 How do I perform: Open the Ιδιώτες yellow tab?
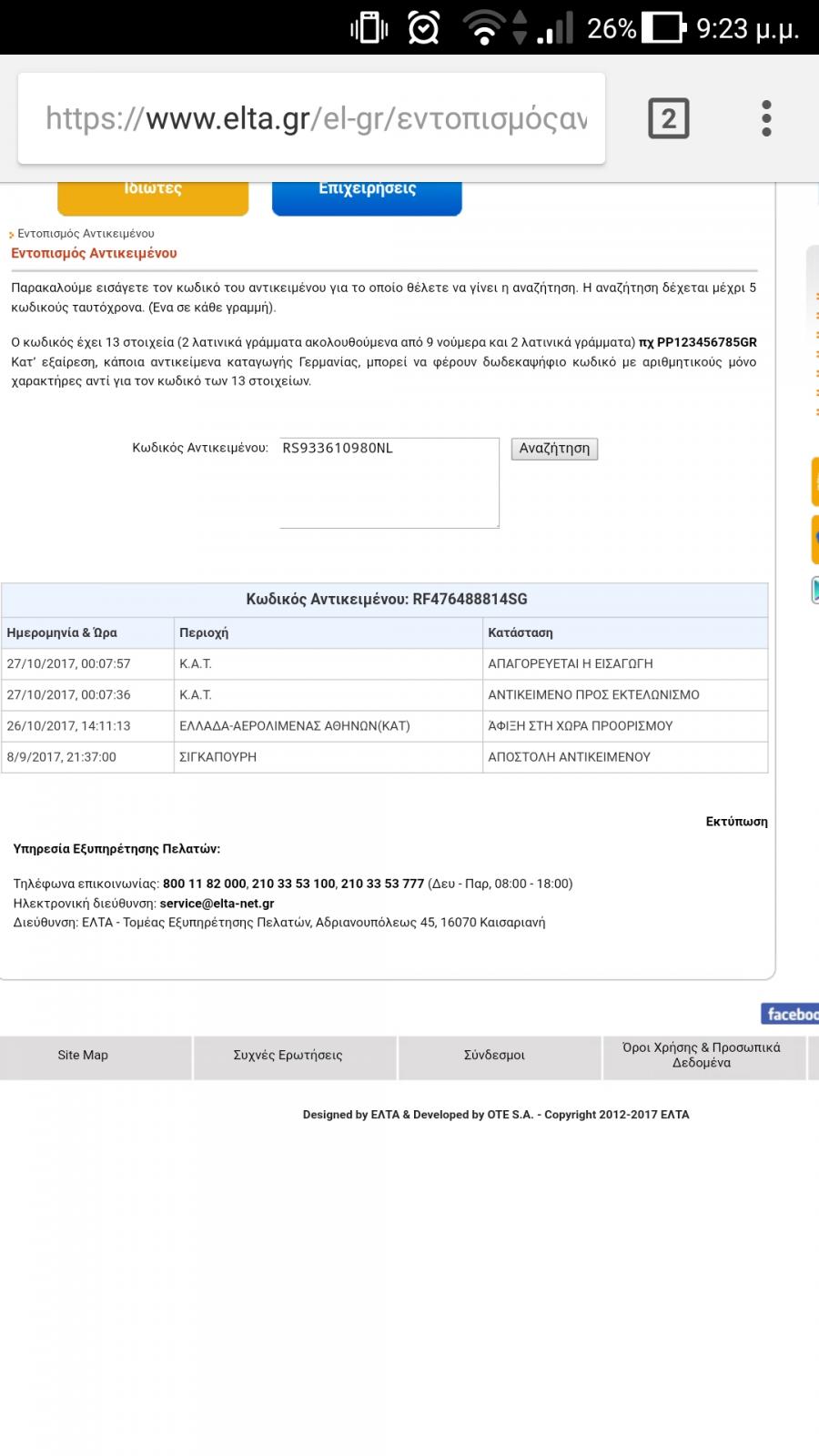pyautogui.click(x=153, y=197)
